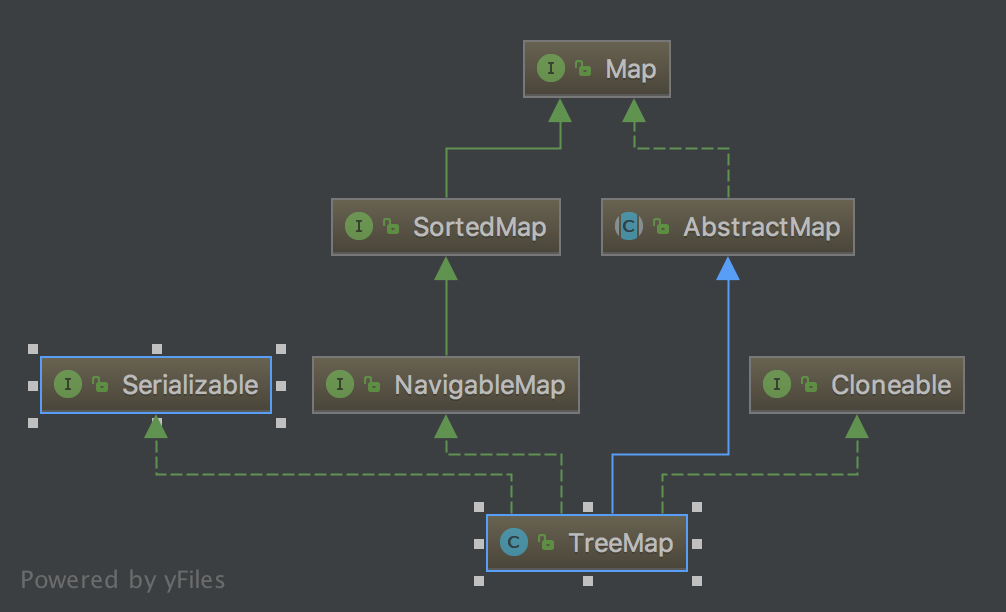Click the green arrowhead below Cloneable

(x=856, y=427)
